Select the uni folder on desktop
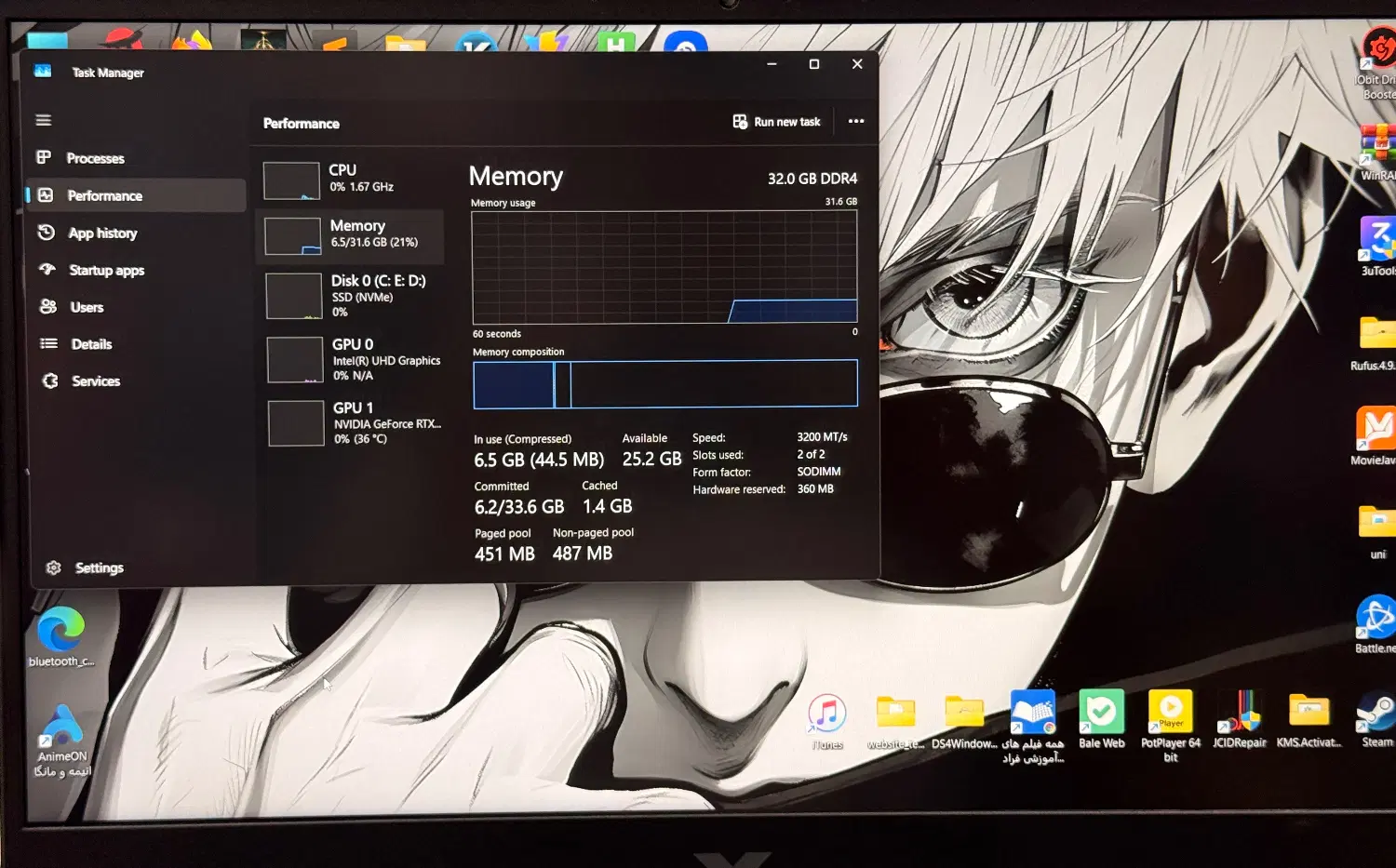The image size is (1396, 868). (x=1377, y=531)
